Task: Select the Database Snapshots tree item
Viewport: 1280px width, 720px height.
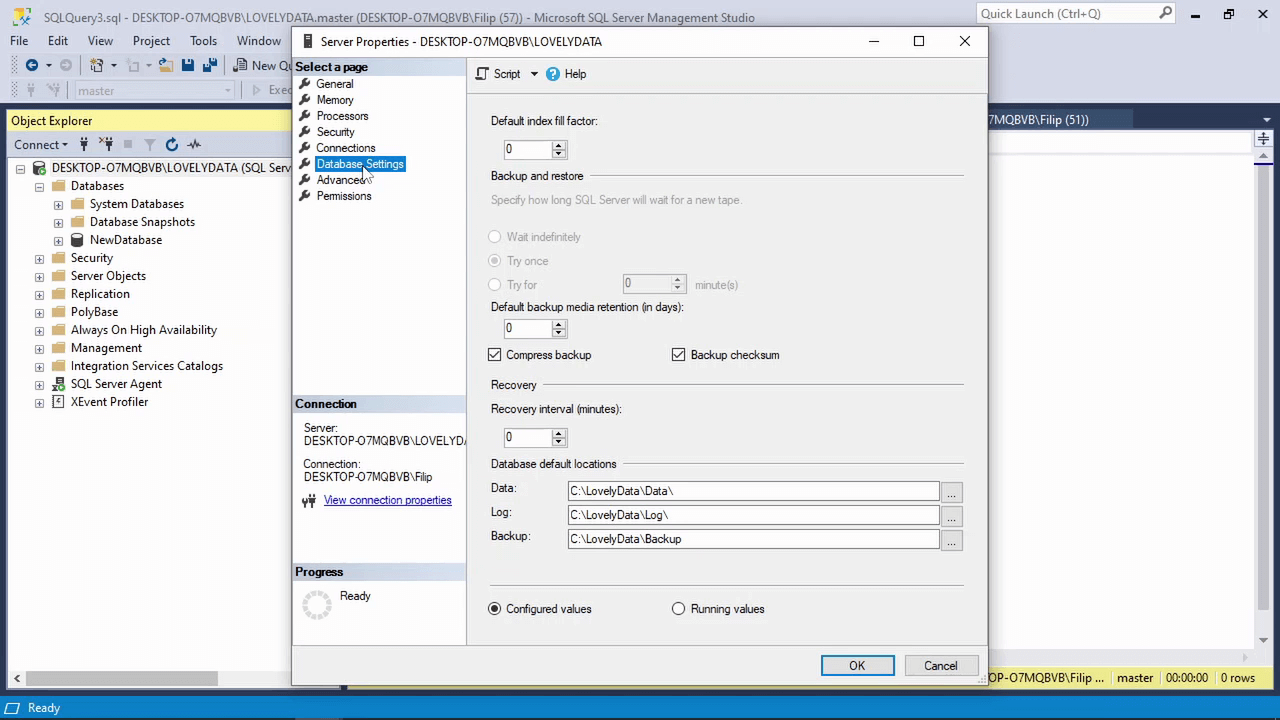Action: [142, 222]
